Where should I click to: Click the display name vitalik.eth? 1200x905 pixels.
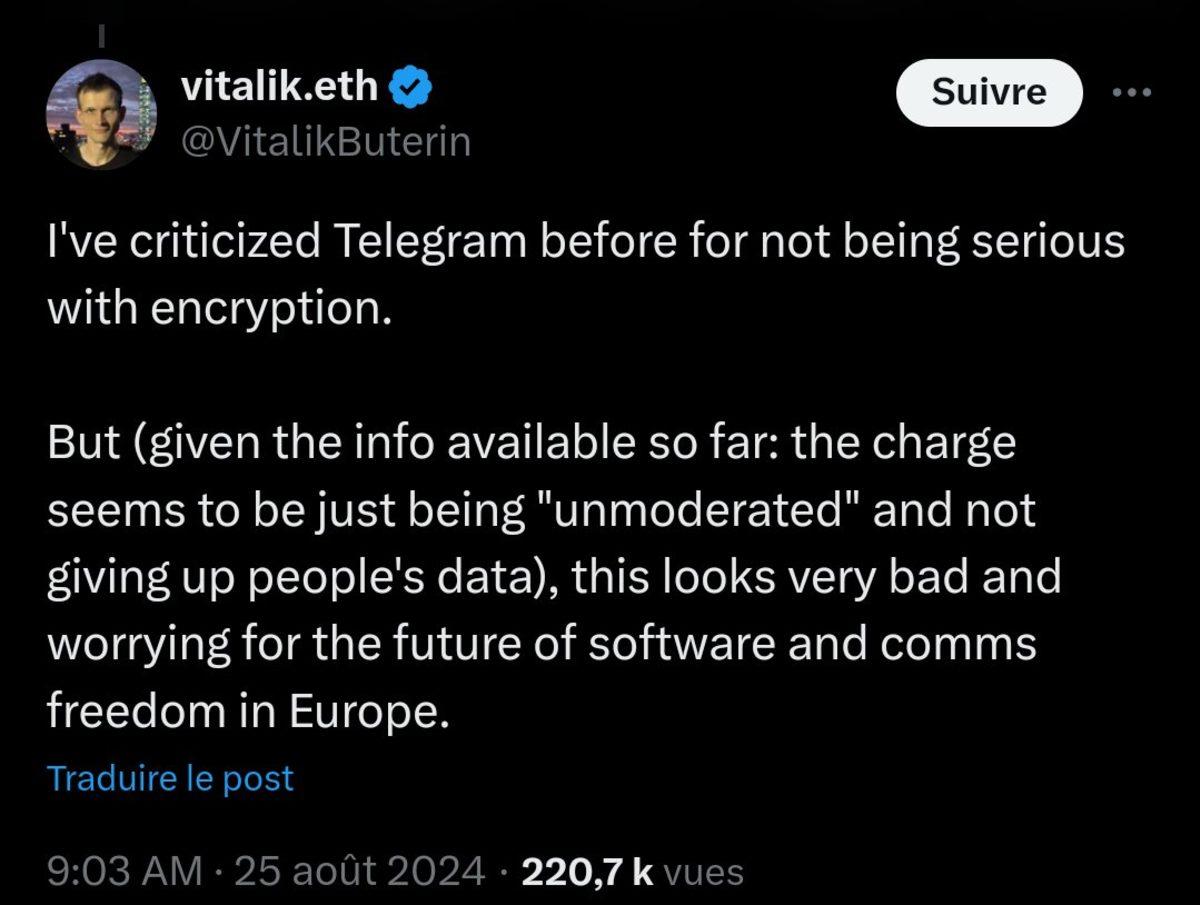[x=283, y=86]
